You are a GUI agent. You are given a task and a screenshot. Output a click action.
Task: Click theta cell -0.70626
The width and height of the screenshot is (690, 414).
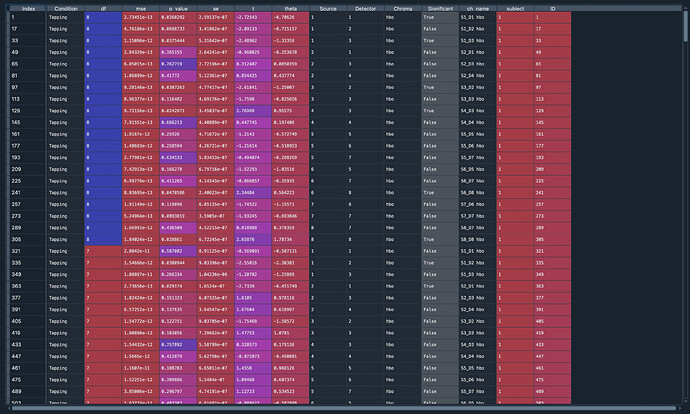290,17
